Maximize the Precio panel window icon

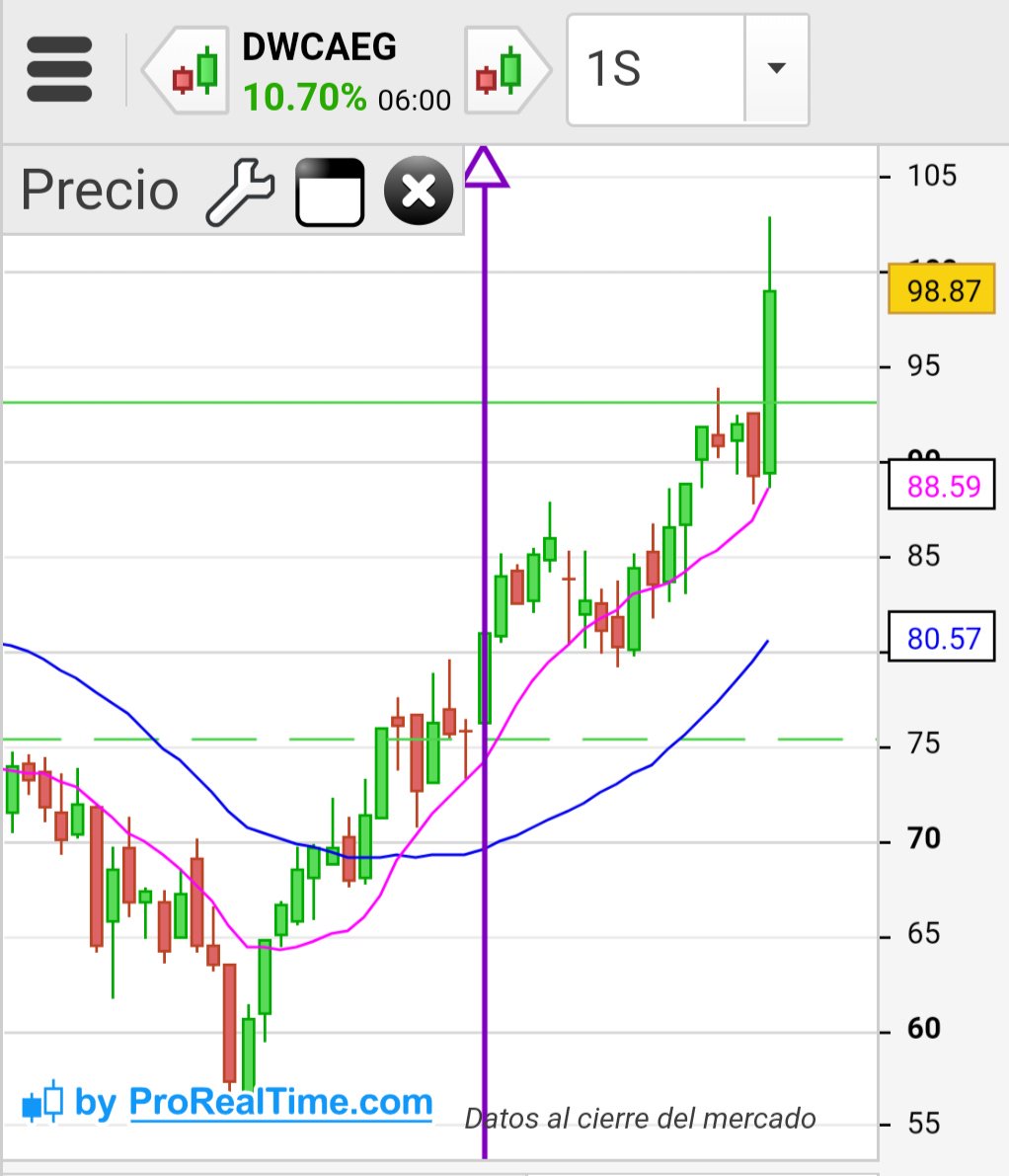330,192
